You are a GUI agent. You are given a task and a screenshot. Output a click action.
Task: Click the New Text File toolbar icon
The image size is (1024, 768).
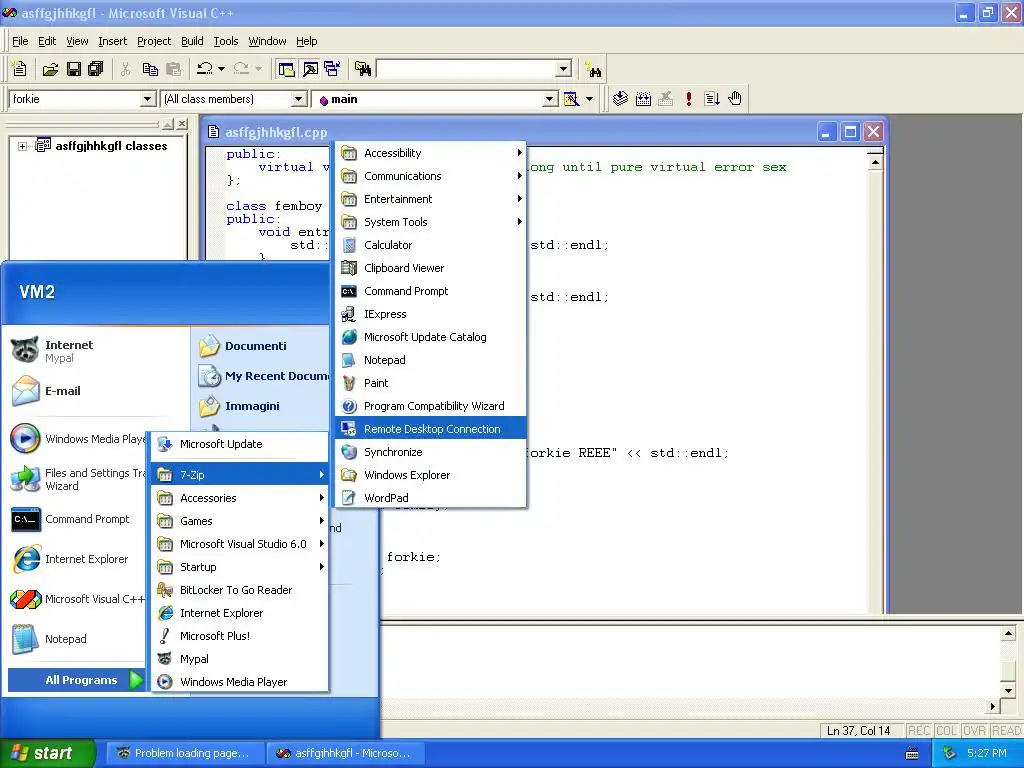(x=20, y=69)
